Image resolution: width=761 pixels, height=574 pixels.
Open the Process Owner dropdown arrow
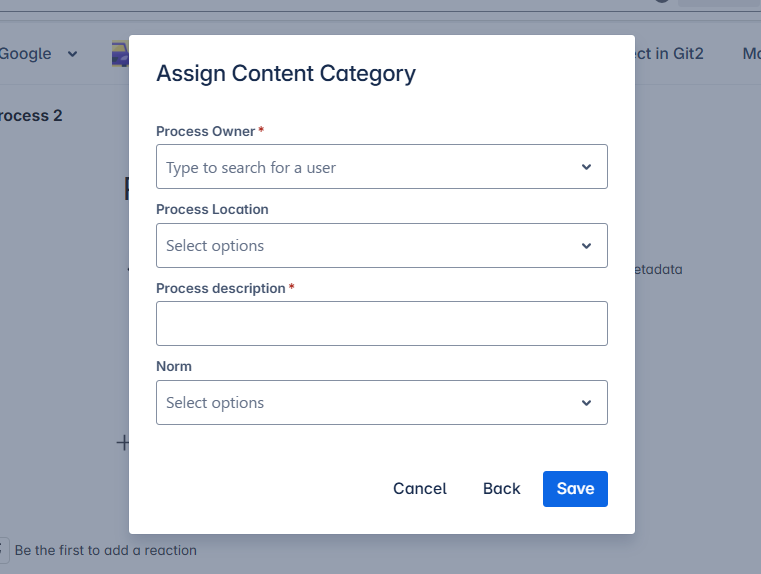586,167
